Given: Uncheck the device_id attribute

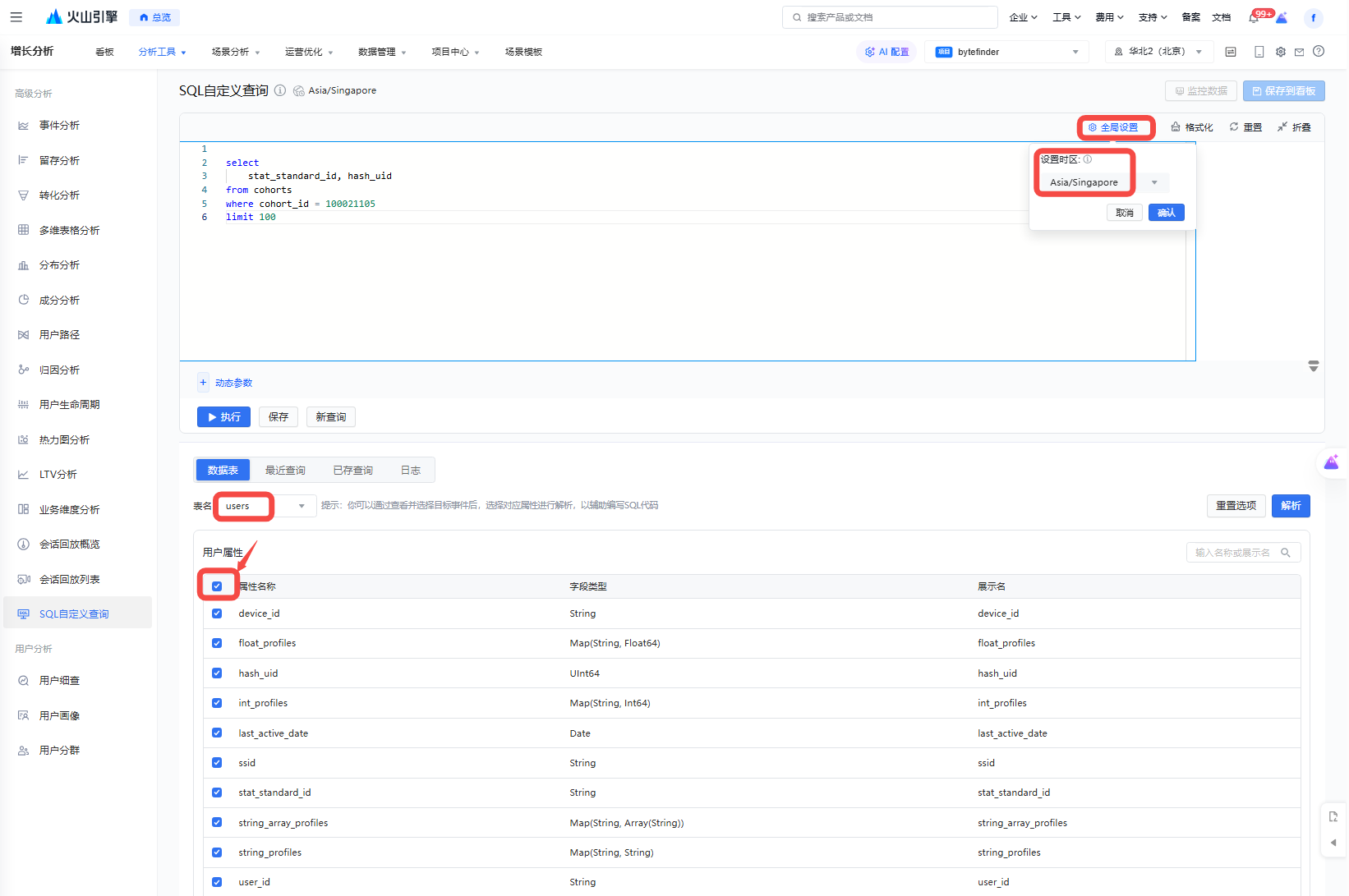Looking at the screenshot, I should (217, 613).
